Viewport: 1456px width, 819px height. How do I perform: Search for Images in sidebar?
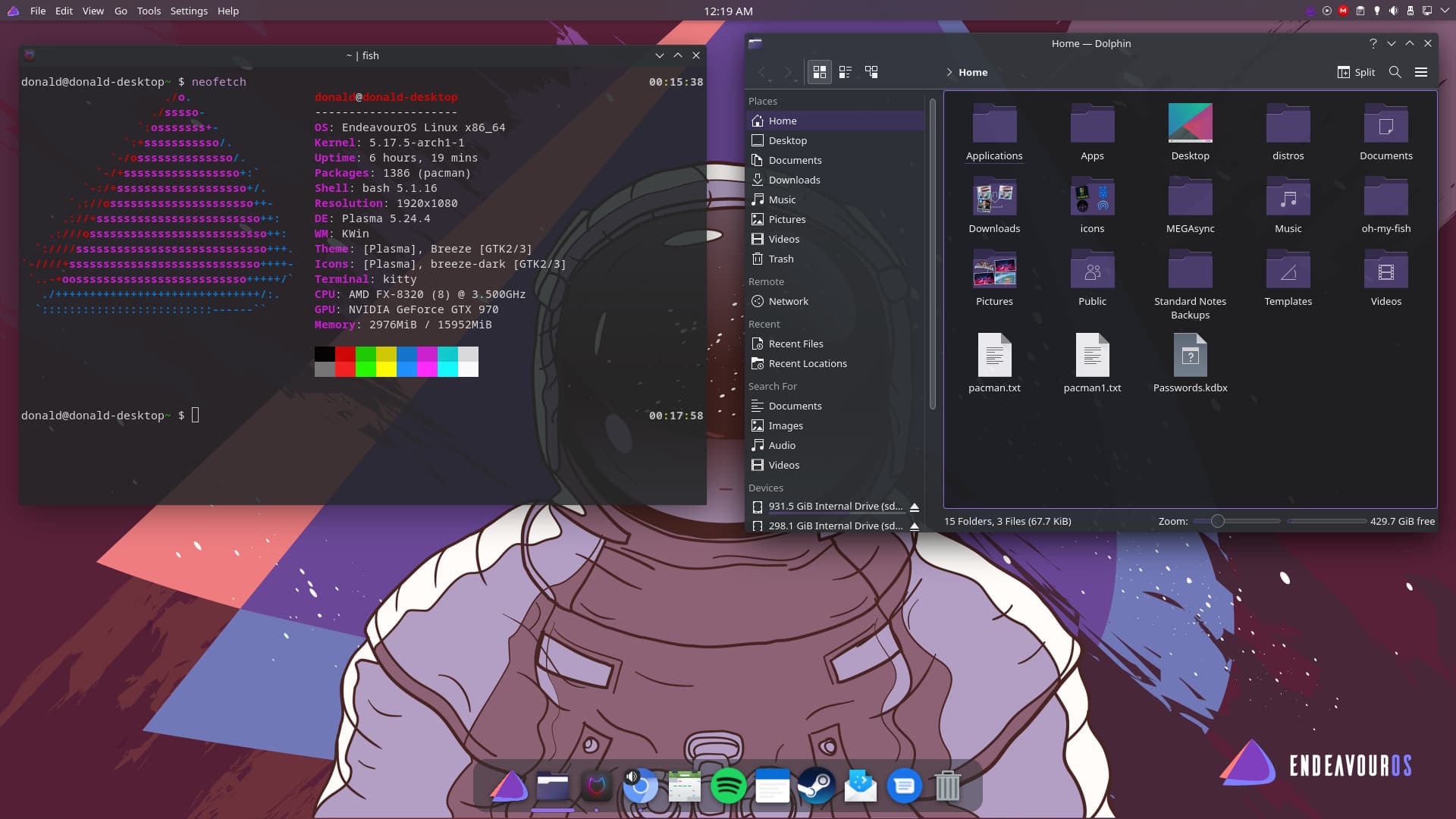(x=835, y=425)
